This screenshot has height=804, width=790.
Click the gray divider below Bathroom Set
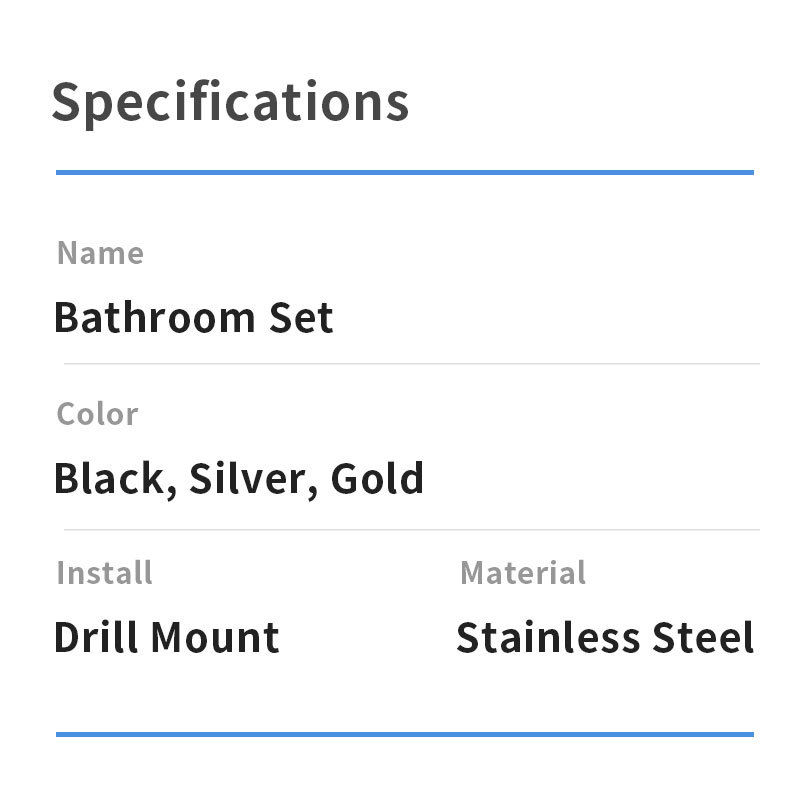[x=411, y=364]
